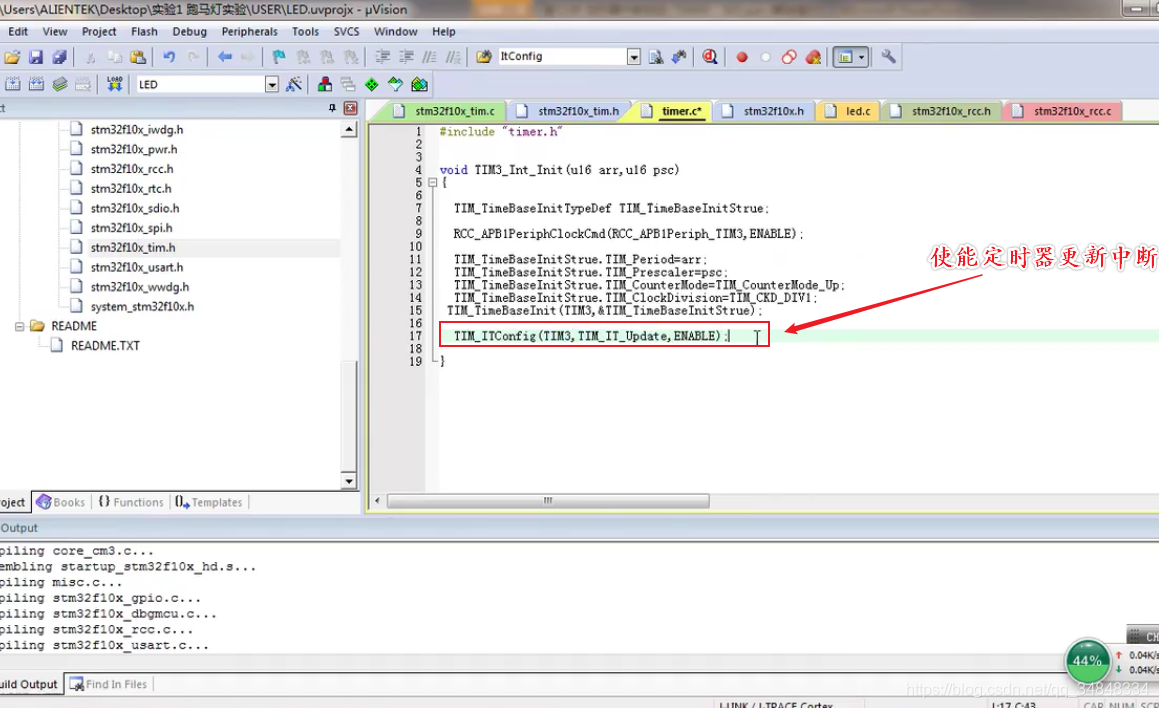Open the Debug menu
Image resolution: width=1159 pixels, height=708 pixels.
(x=189, y=32)
